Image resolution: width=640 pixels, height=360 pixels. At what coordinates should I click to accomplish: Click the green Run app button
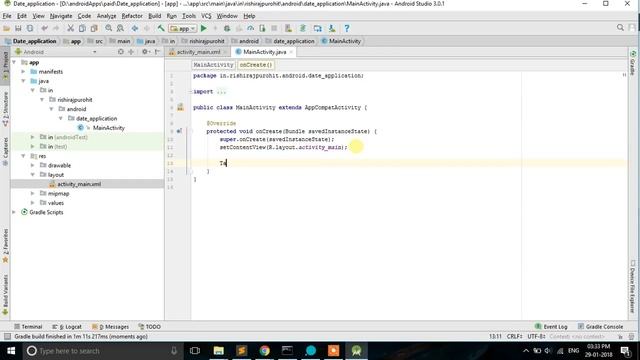[204, 28]
